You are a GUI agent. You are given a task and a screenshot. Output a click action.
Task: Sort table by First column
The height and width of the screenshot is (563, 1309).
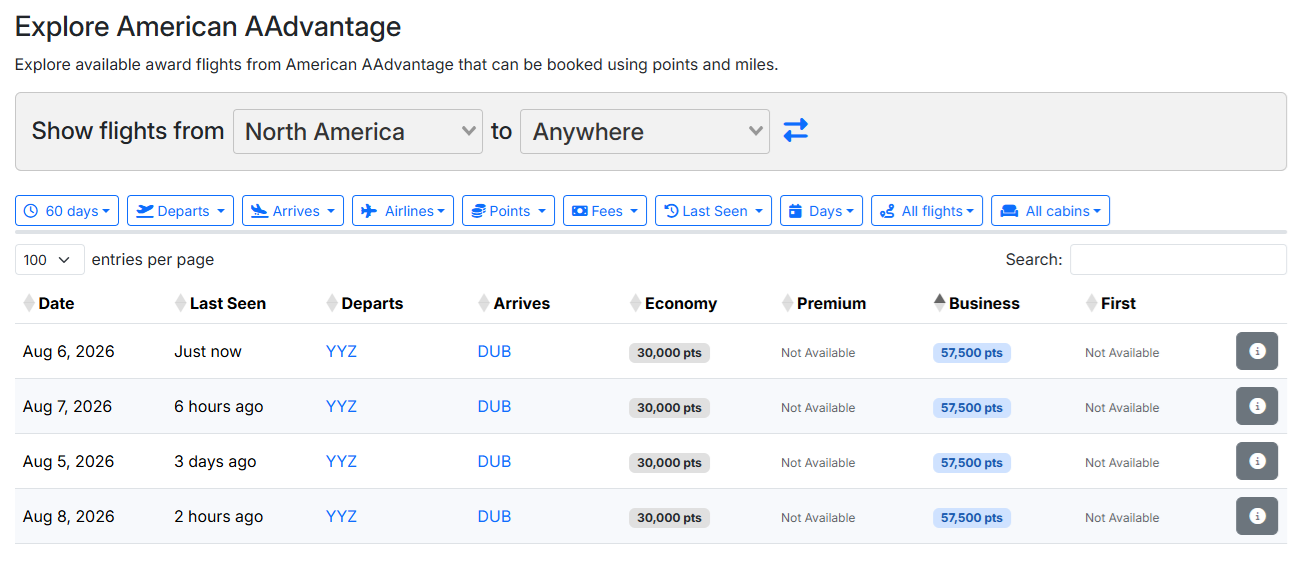click(x=1111, y=303)
